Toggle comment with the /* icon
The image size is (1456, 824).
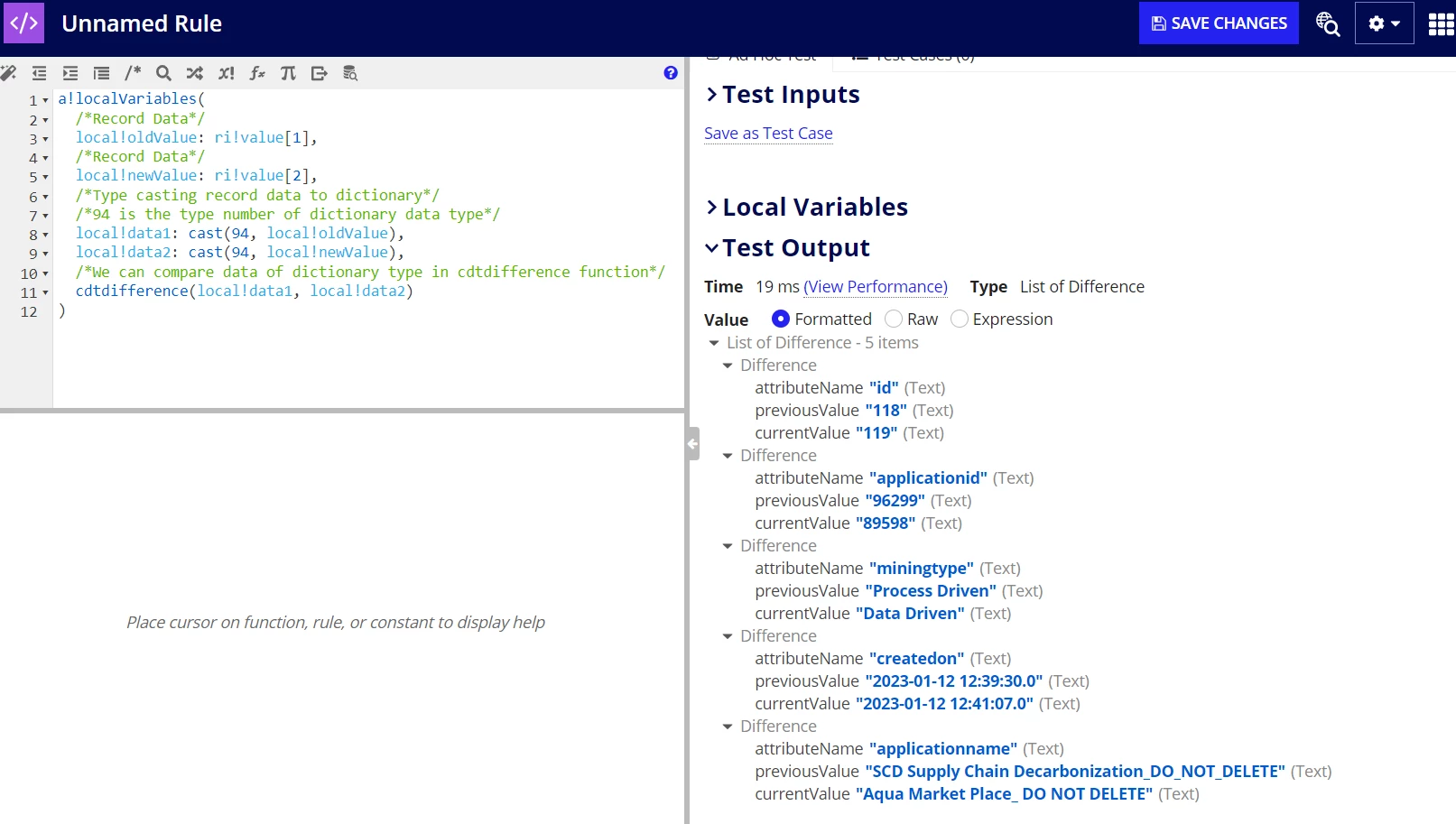click(x=133, y=73)
